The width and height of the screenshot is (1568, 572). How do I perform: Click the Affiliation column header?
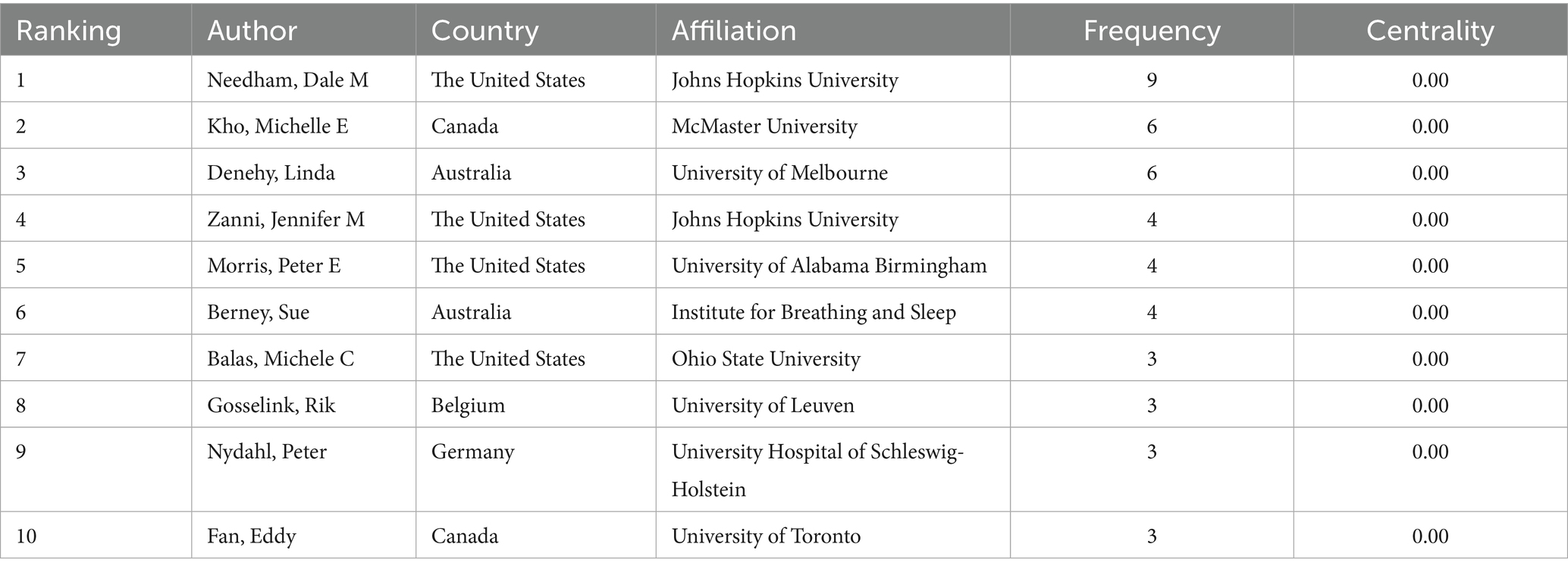(733, 31)
